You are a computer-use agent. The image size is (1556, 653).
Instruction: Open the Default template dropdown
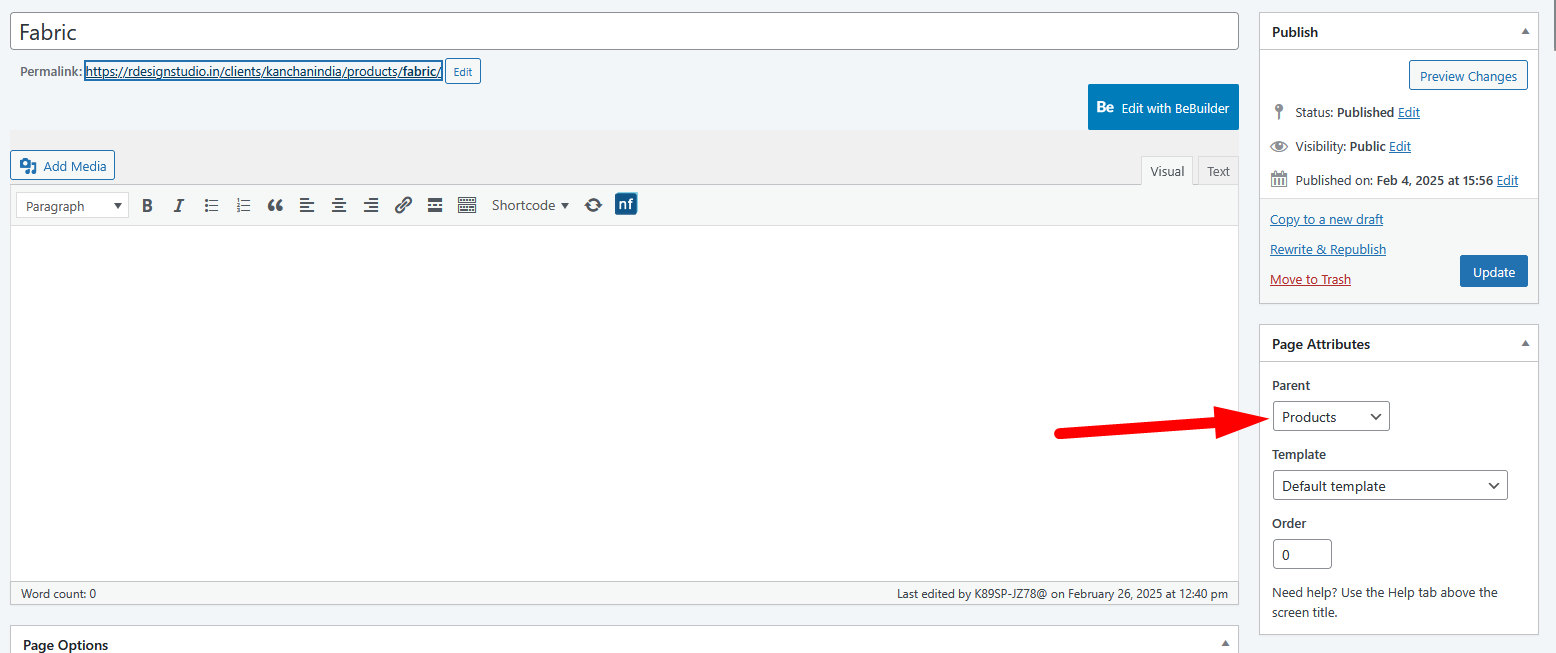click(x=1389, y=486)
